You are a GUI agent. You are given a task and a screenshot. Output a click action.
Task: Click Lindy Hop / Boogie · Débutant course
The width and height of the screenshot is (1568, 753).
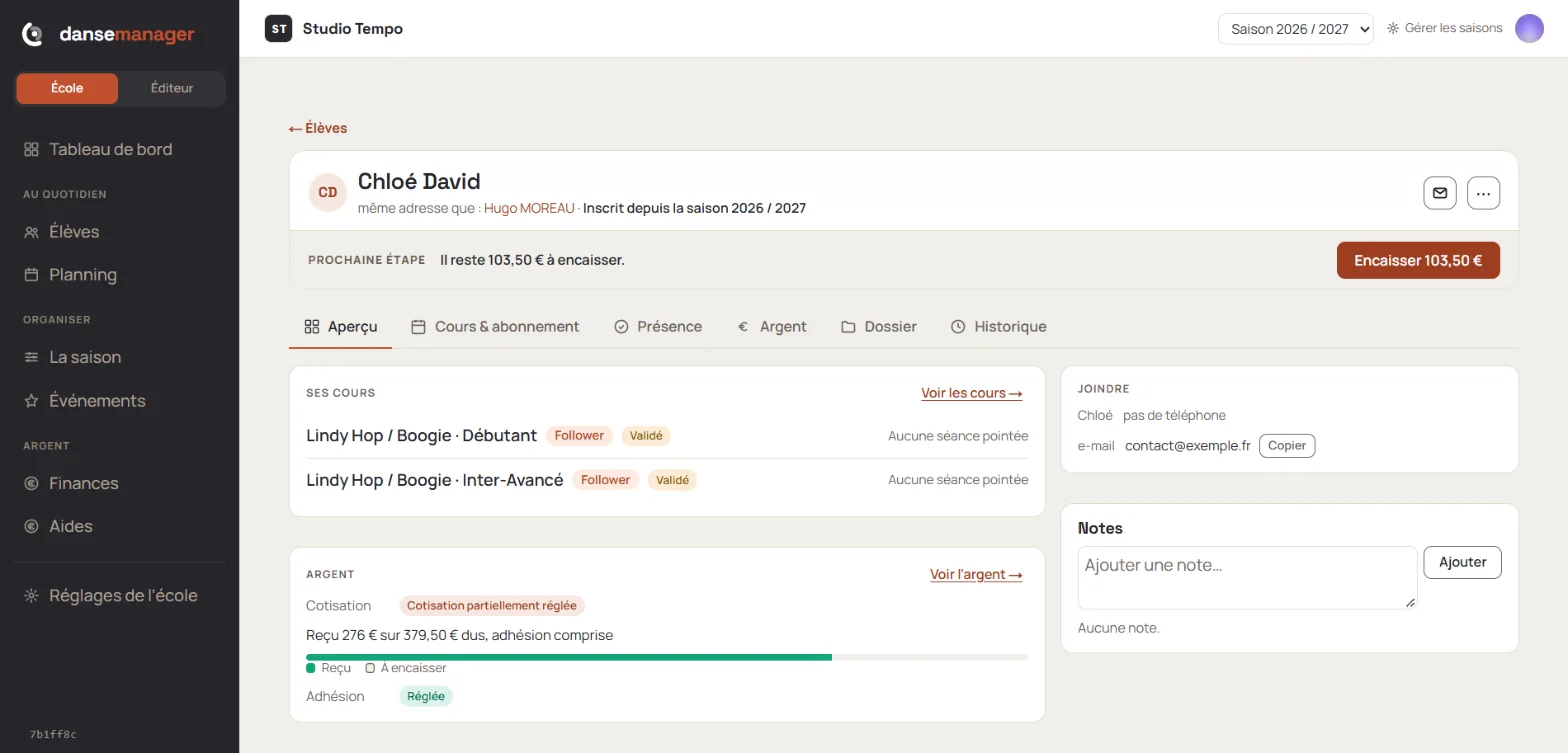pyautogui.click(x=421, y=436)
